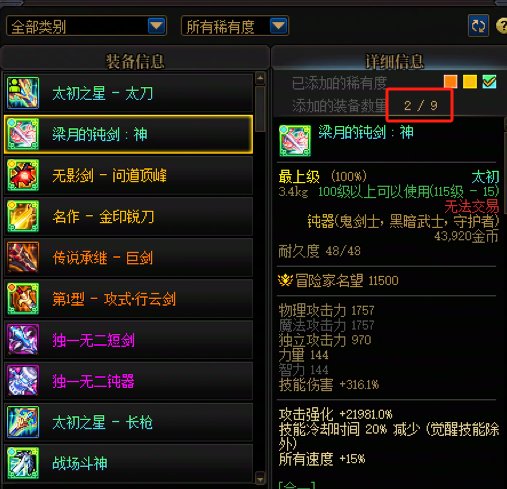The image size is (507, 489).
Task: Toggle the orange rarity filter box
Action: click(450, 82)
